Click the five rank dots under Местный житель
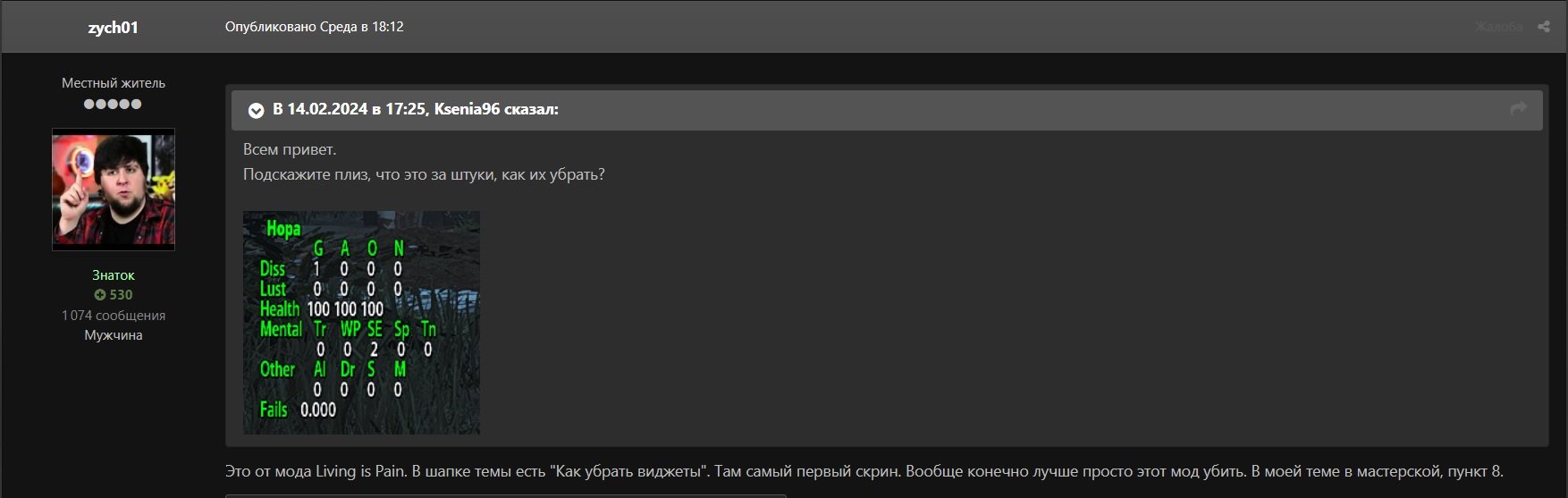Viewport: 1568px width, 498px height. [113, 104]
